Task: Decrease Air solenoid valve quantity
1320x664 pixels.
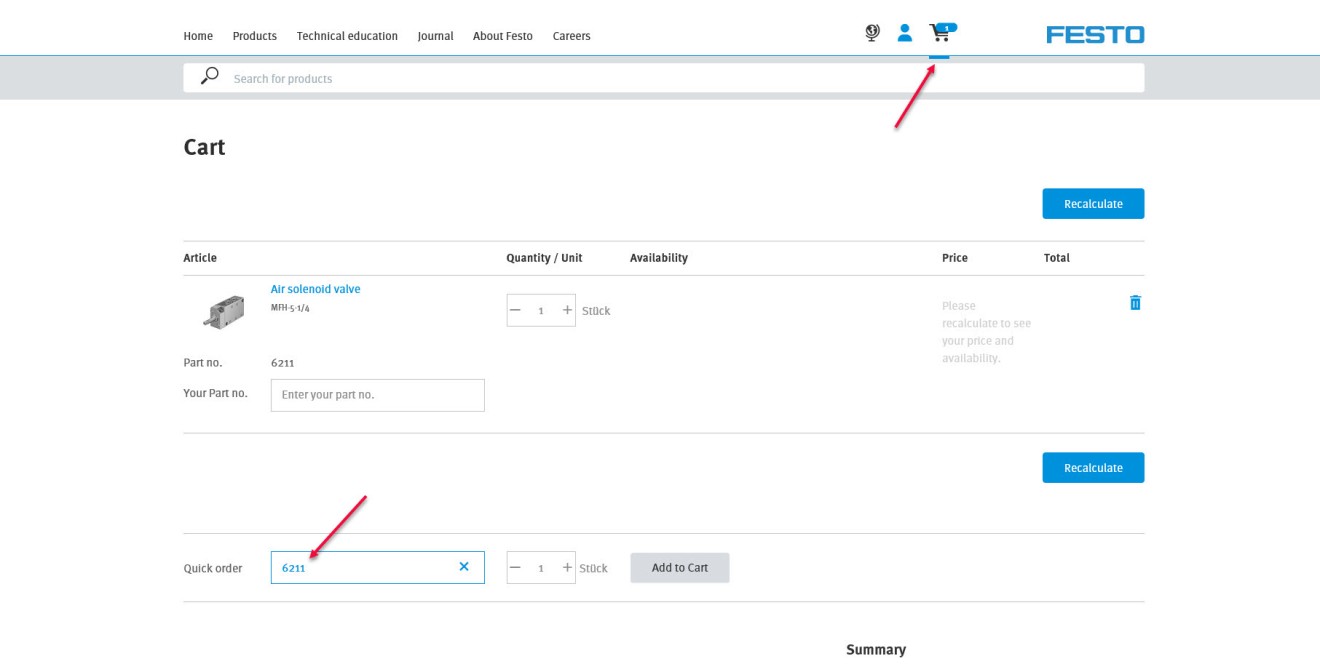Action: pyautogui.click(x=516, y=310)
